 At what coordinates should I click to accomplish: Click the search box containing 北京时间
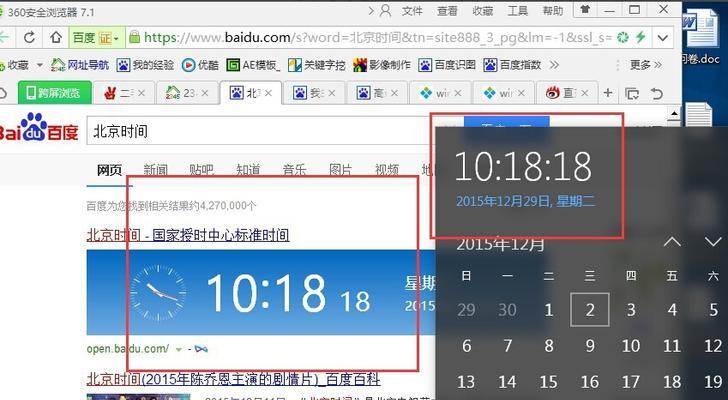pyautogui.click(x=260, y=131)
